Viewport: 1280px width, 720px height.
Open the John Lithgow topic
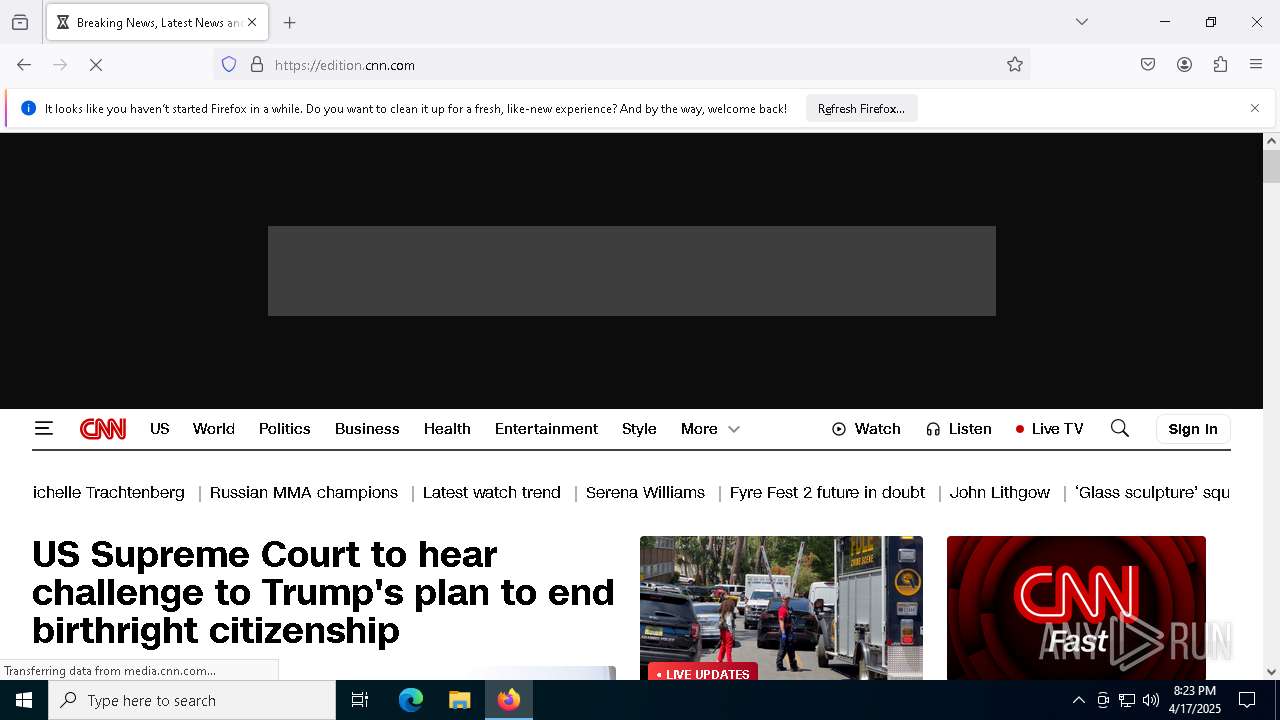pyautogui.click(x=999, y=493)
